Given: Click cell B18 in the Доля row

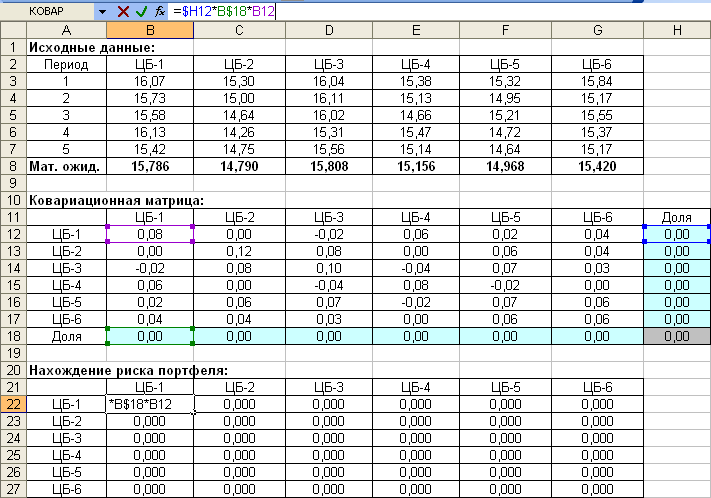Looking at the screenshot, I should pos(149,336).
